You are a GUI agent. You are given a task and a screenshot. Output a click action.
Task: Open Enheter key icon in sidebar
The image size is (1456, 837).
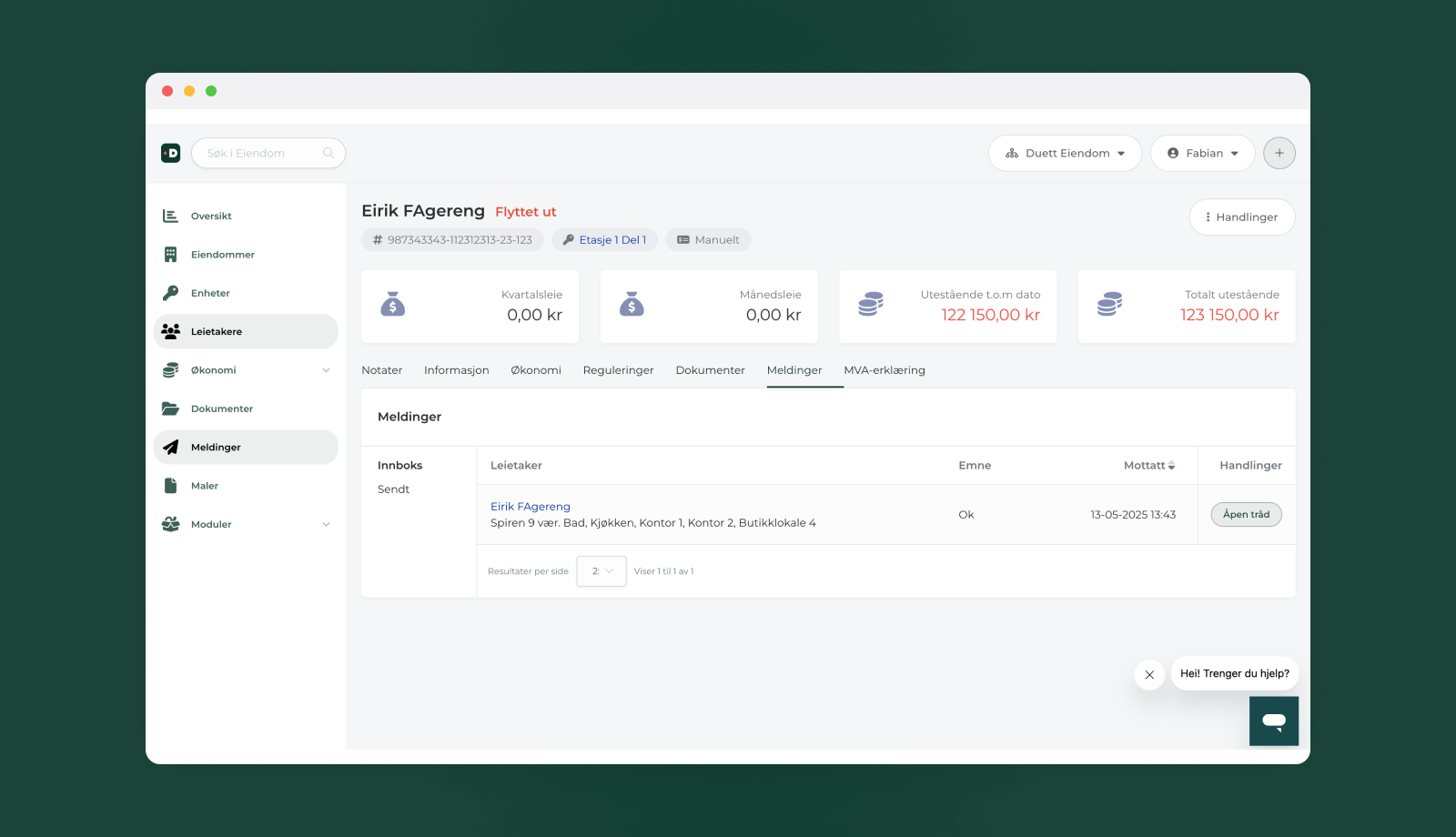coord(170,293)
